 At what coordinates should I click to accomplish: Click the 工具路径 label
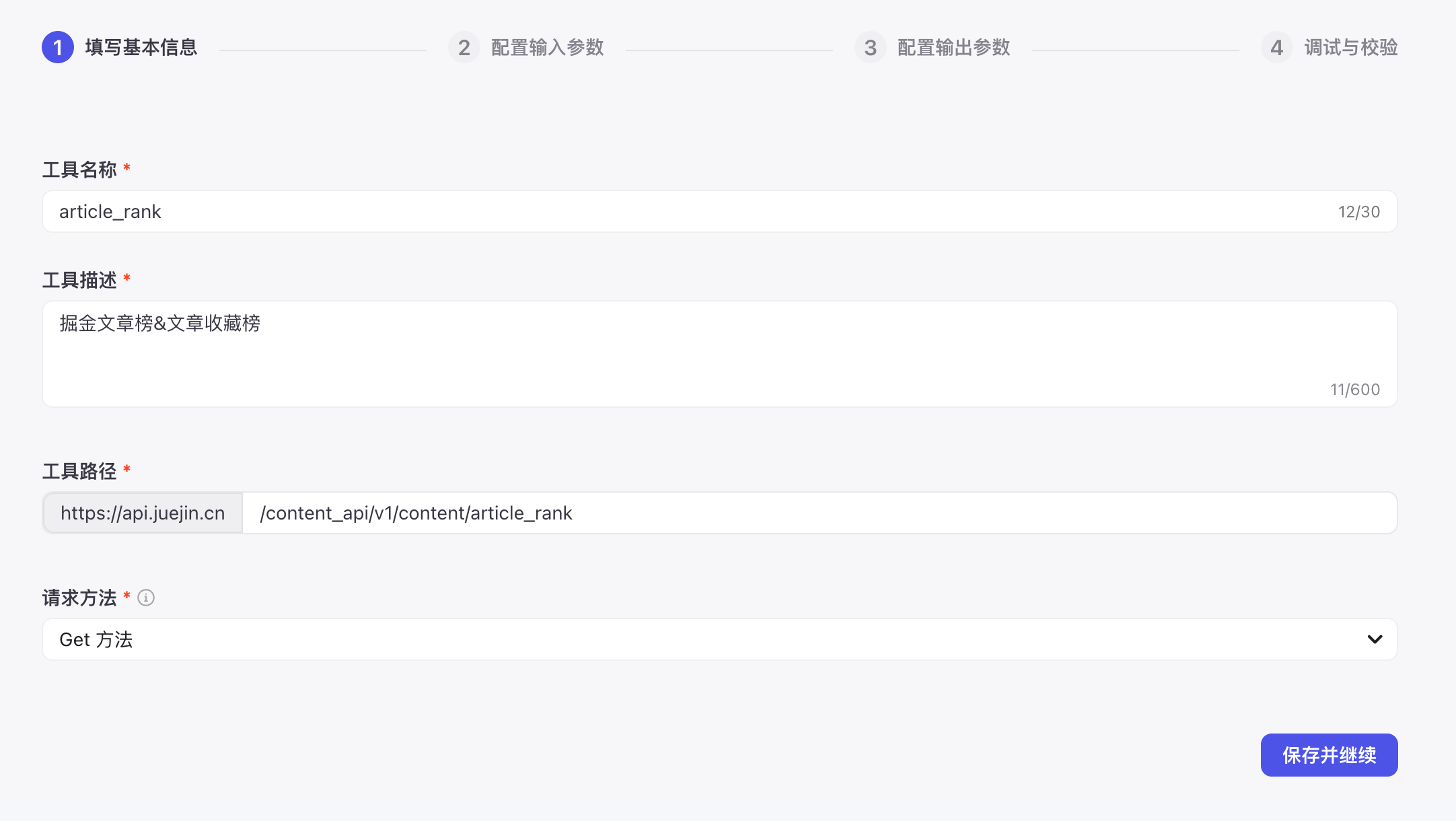(x=79, y=471)
